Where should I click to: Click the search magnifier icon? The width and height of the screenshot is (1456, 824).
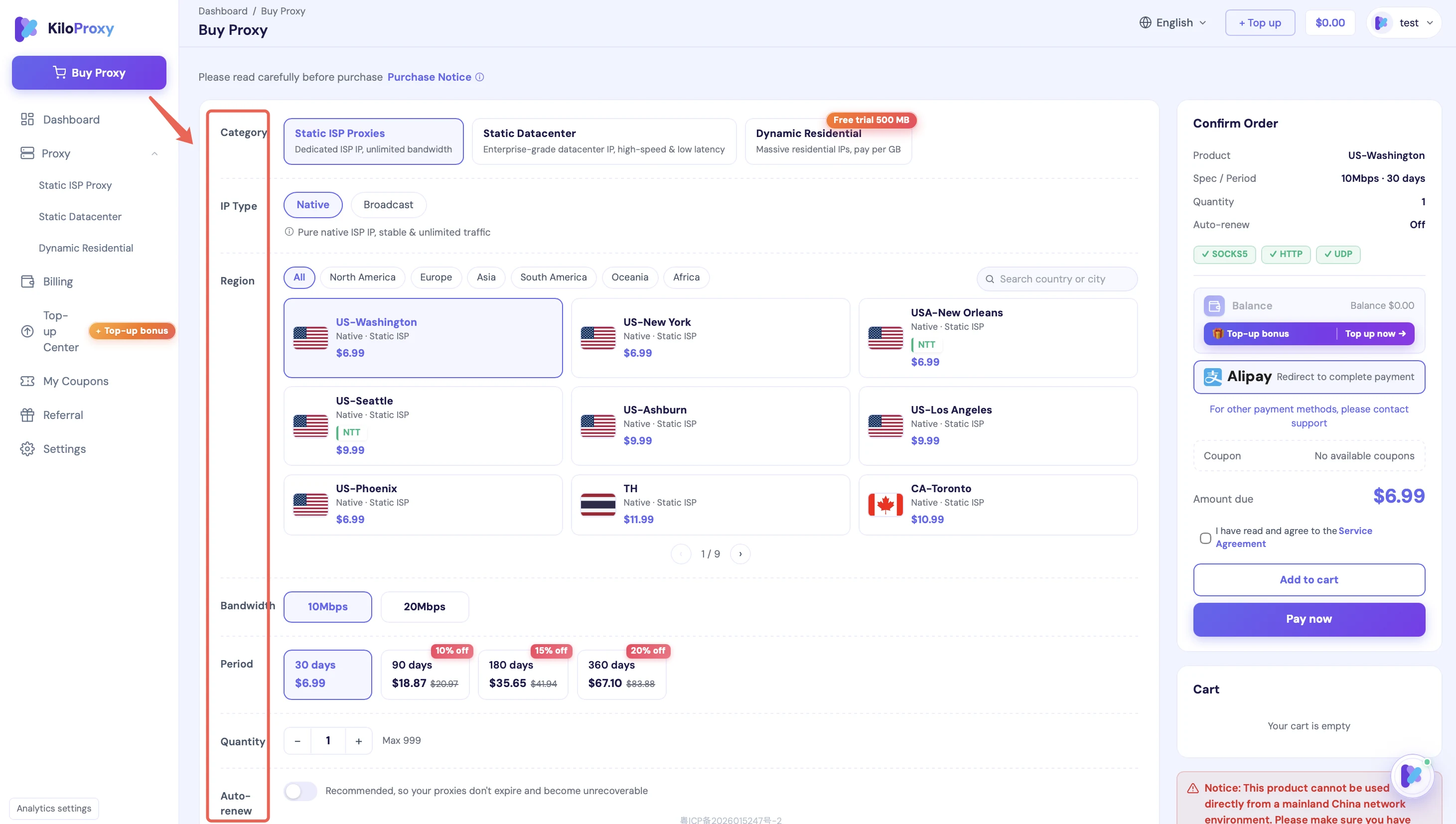(990, 279)
